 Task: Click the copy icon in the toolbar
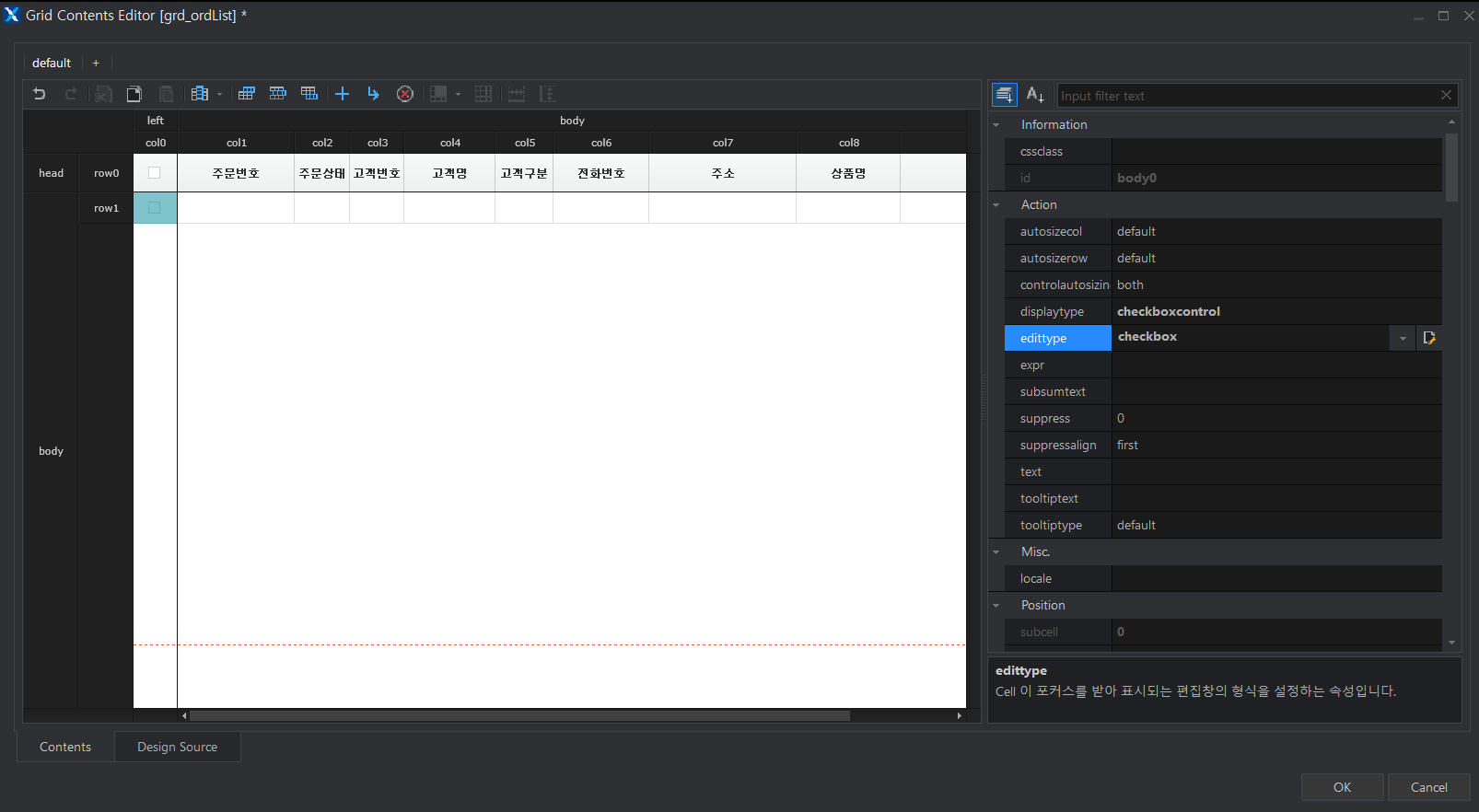[134, 94]
